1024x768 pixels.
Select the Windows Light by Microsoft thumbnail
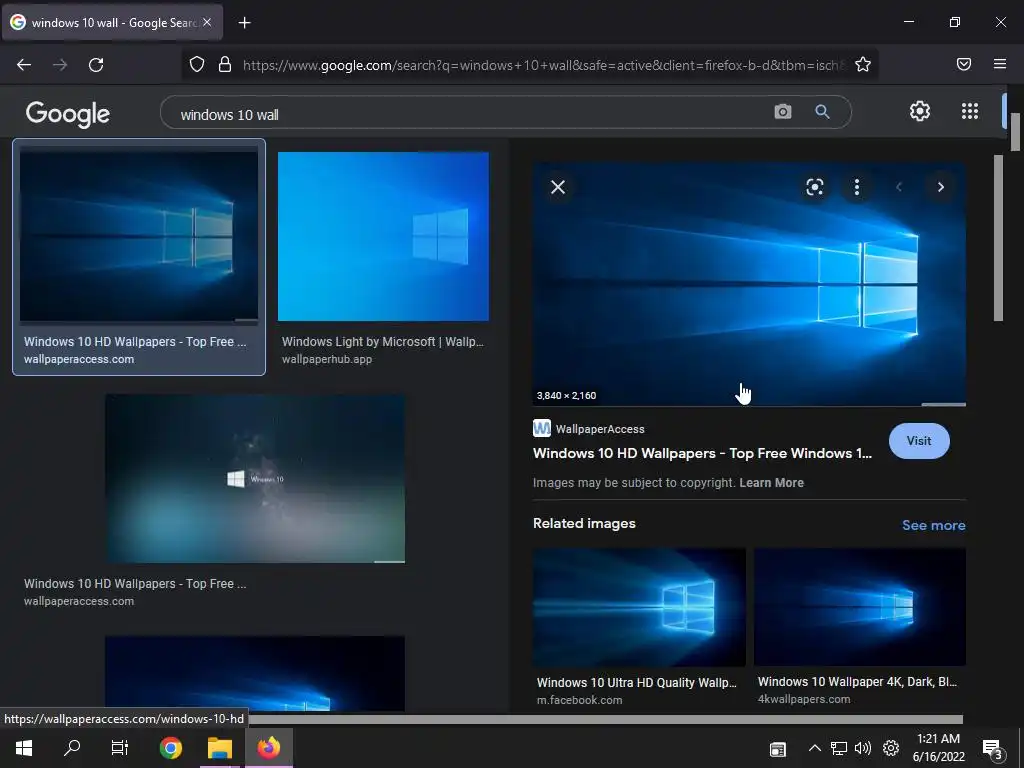point(383,236)
